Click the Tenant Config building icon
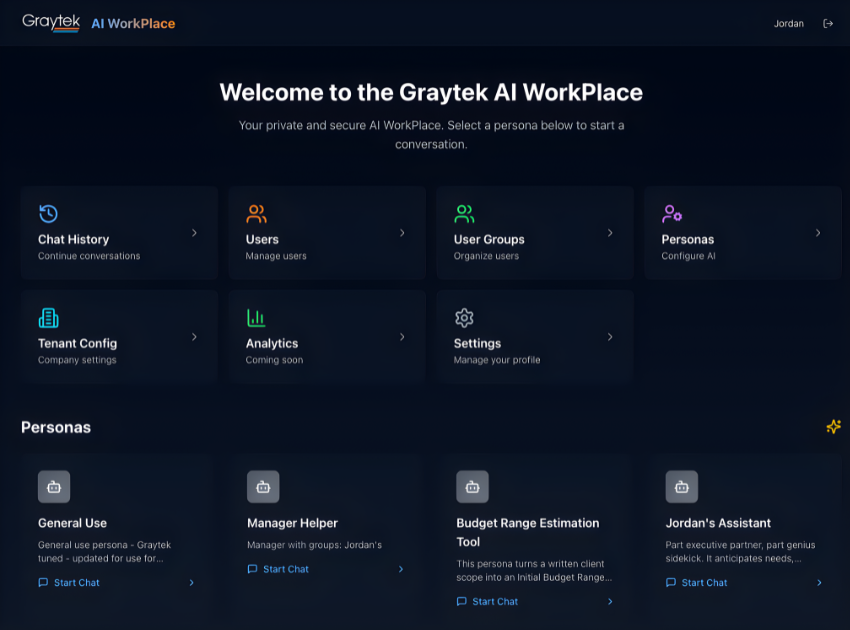The image size is (850, 630). pos(48,317)
